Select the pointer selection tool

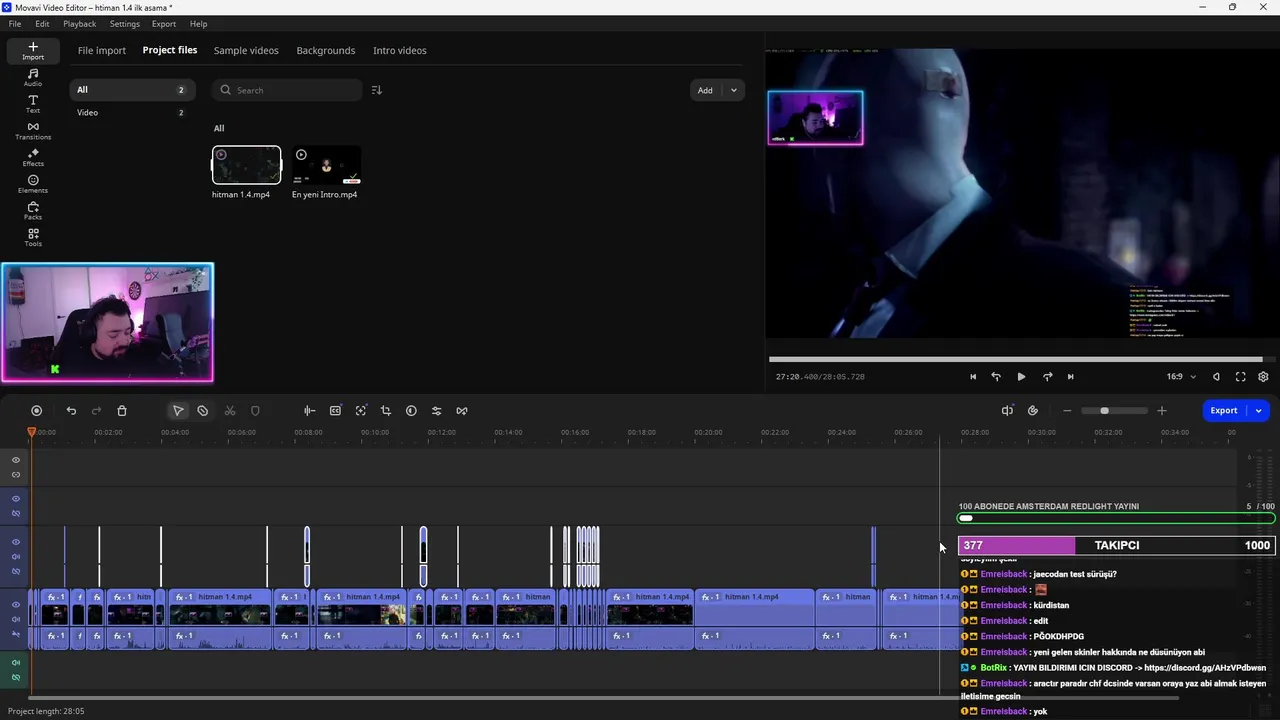click(x=178, y=411)
